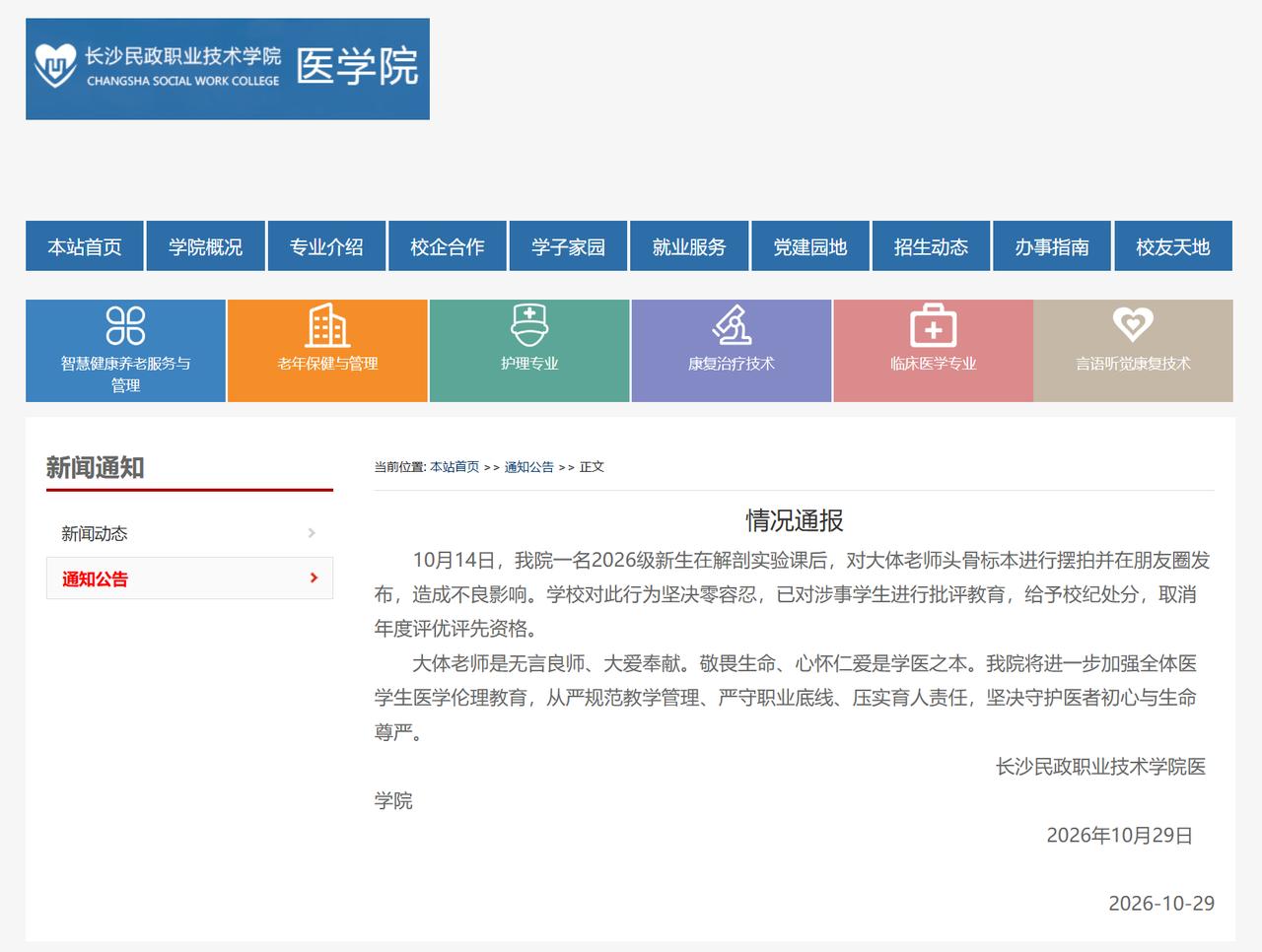Open the 护理专业 program label
The width and height of the screenshot is (1262, 952).
[529, 364]
